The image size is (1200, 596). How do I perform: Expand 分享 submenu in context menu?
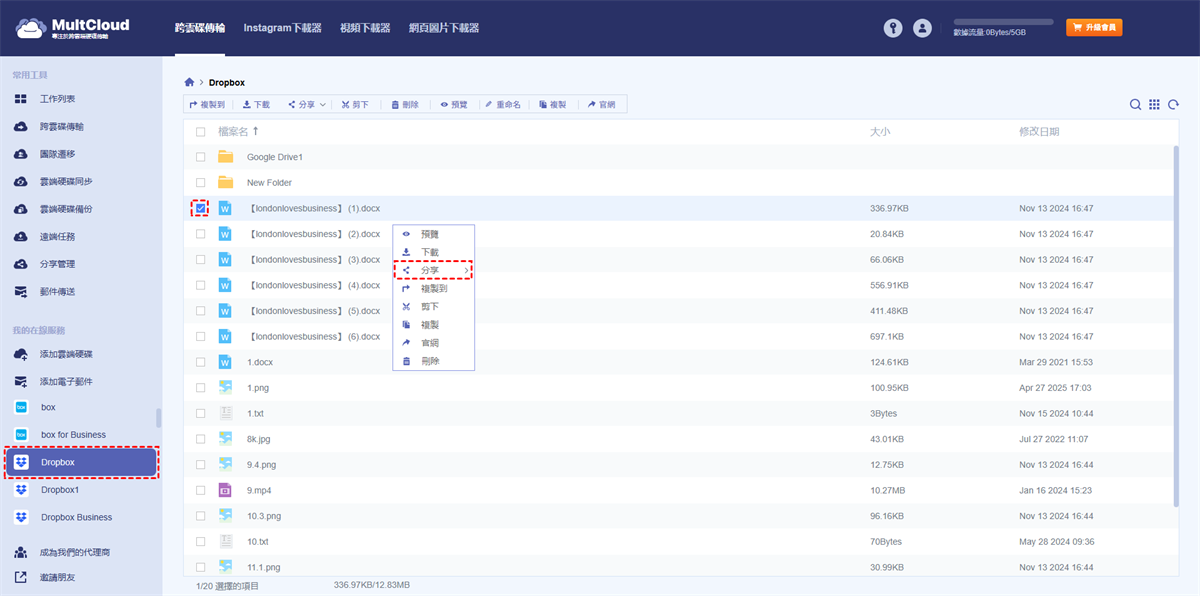[434, 270]
